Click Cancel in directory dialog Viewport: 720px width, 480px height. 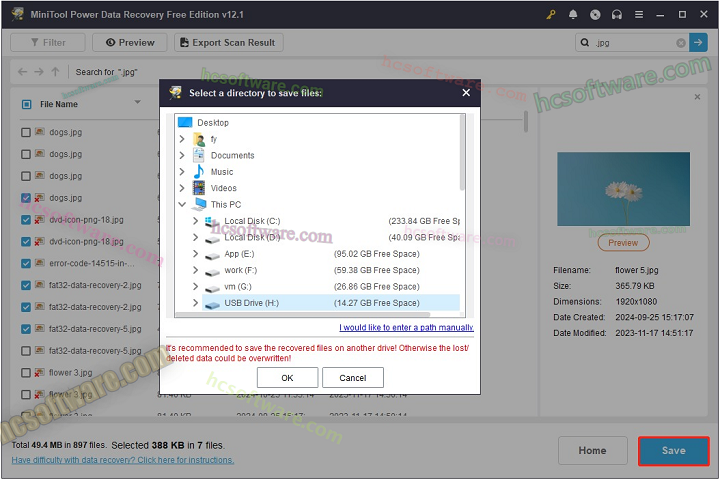(x=353, y=378)
